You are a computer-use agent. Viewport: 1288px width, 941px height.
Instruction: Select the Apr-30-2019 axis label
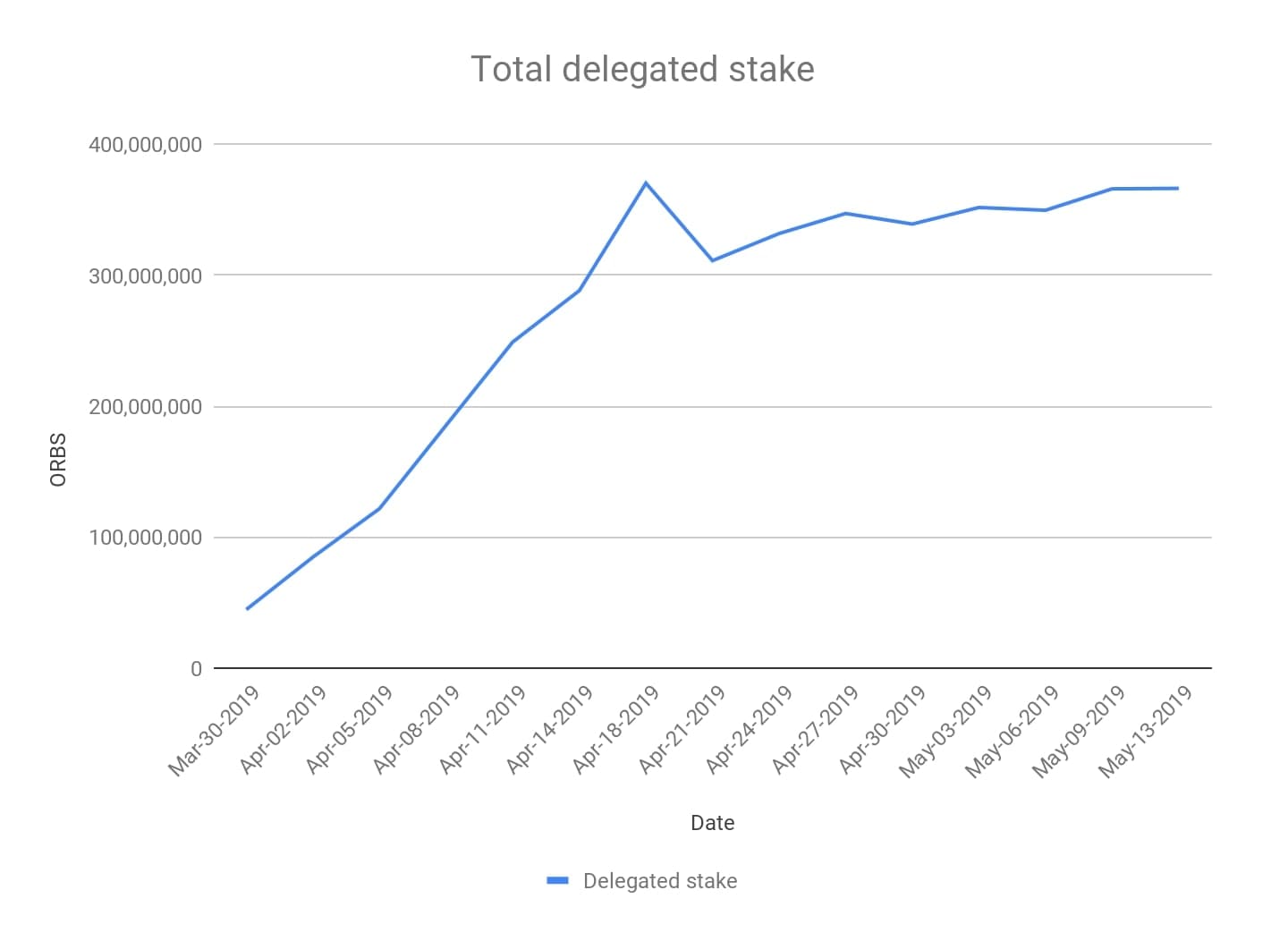[x=881, y=729]
